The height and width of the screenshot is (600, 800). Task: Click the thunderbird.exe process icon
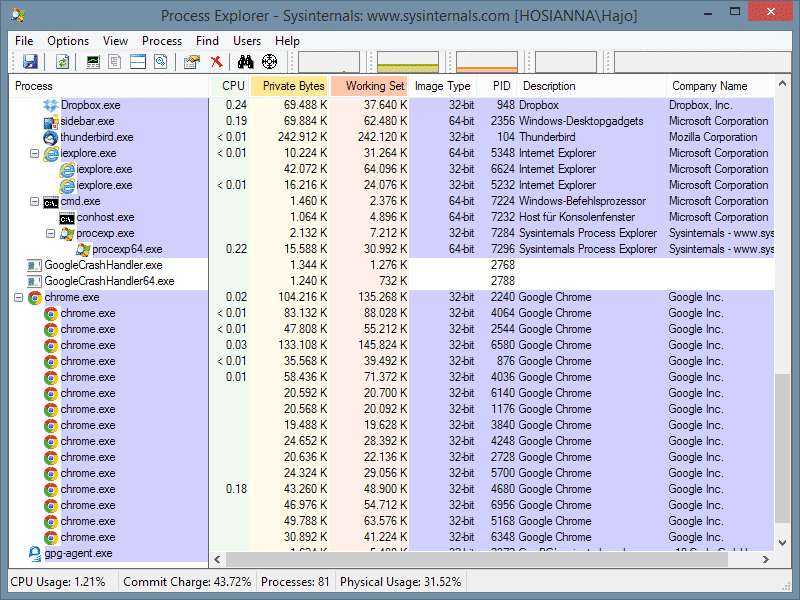(51, 138)
